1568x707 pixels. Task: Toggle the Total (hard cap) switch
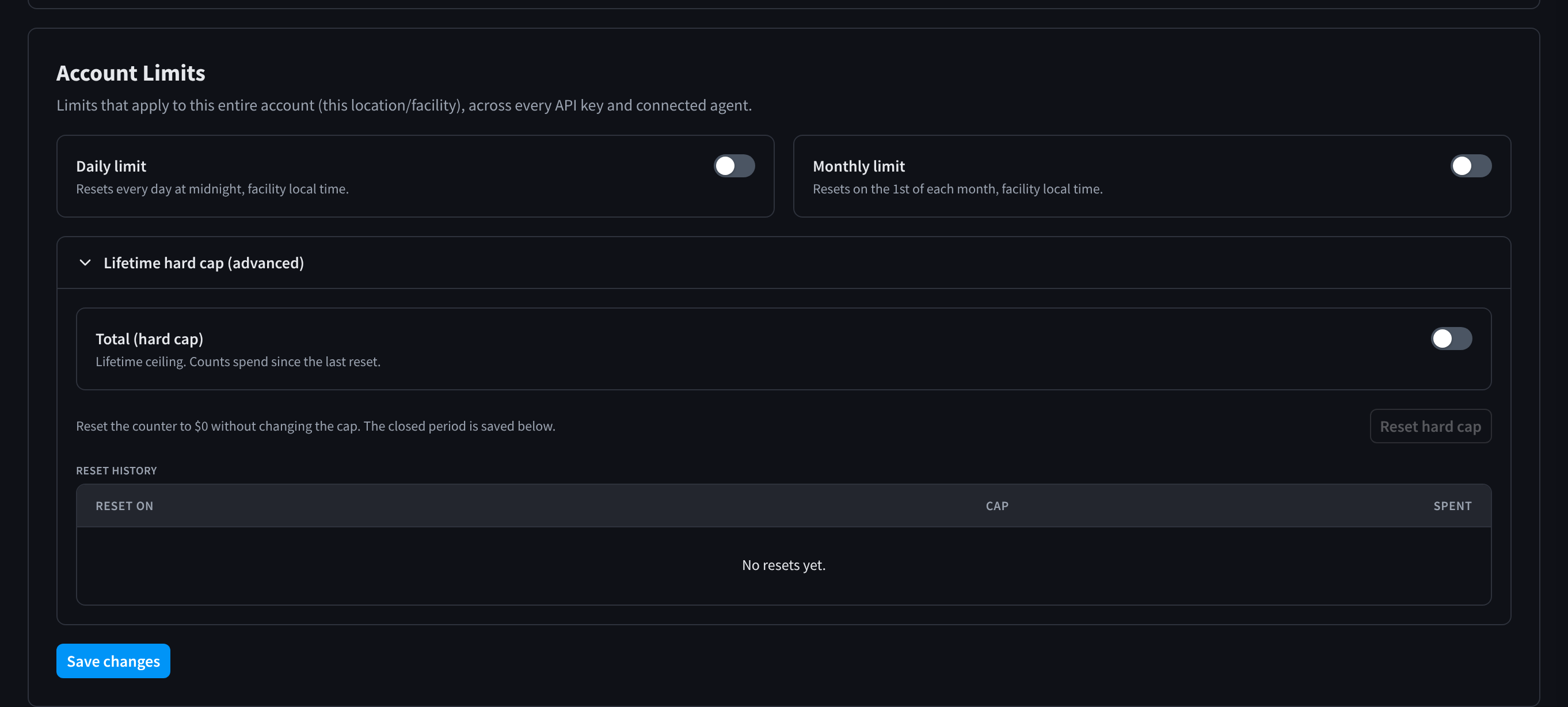(1451, 339)
